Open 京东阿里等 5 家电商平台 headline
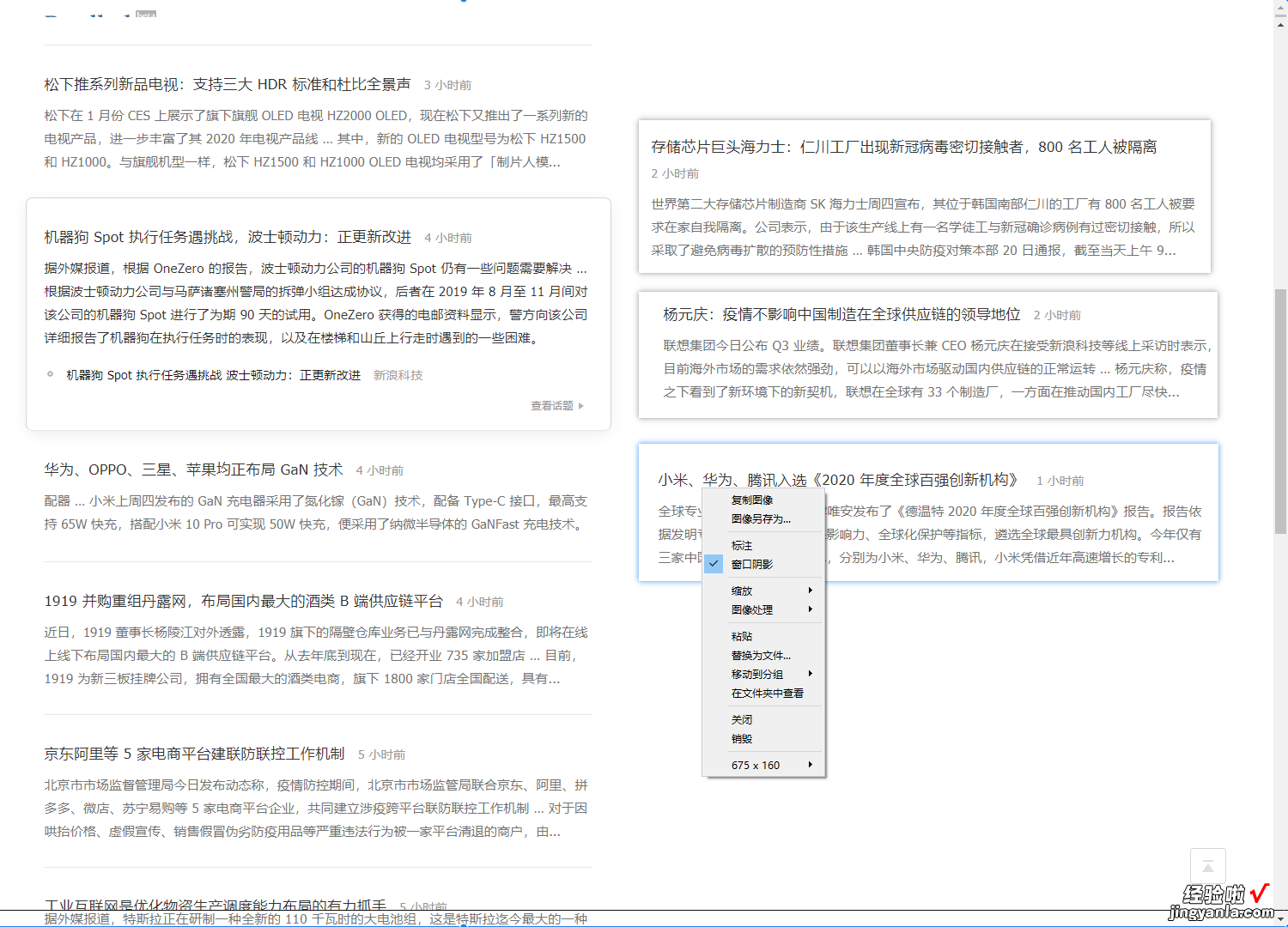 click(195, 754)
